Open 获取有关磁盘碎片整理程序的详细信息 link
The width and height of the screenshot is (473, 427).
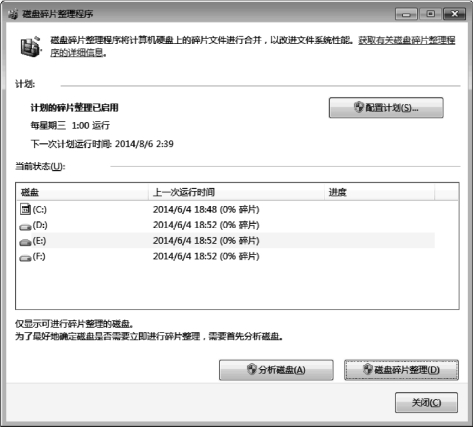click(x=407, y=40)
